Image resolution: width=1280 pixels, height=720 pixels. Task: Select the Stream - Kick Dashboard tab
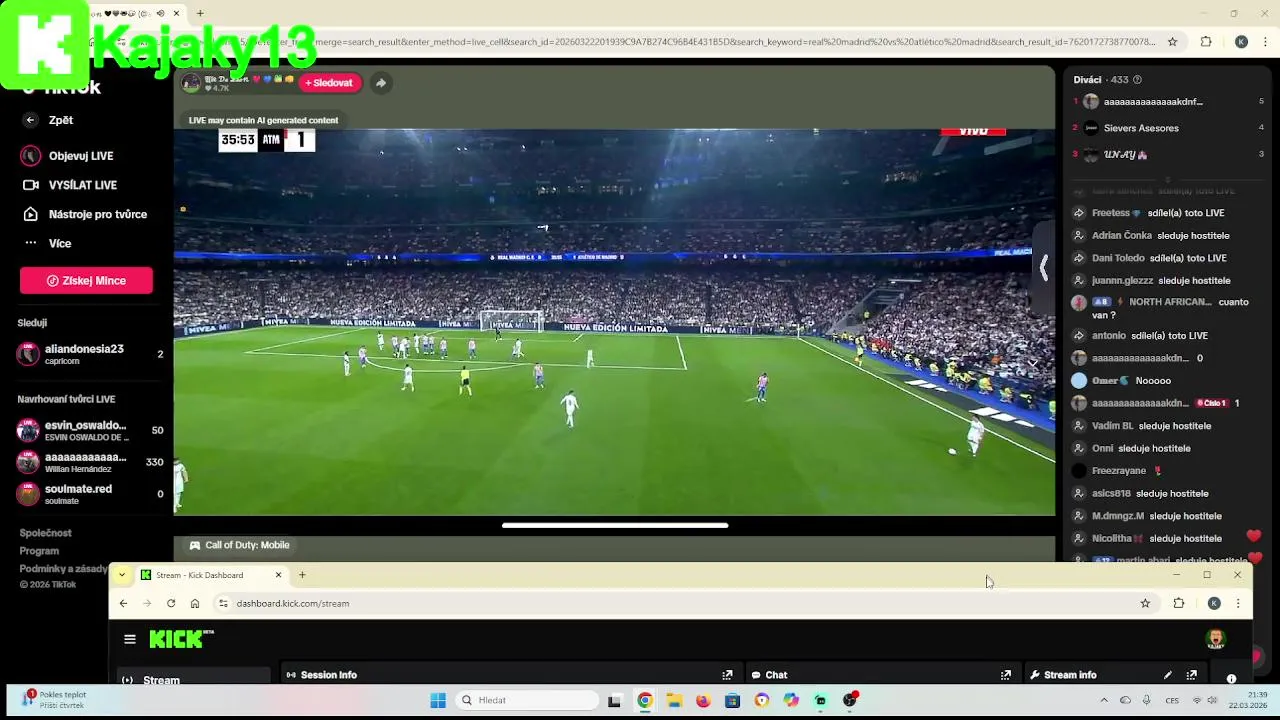pyautogui.click(x=211, y=575)
